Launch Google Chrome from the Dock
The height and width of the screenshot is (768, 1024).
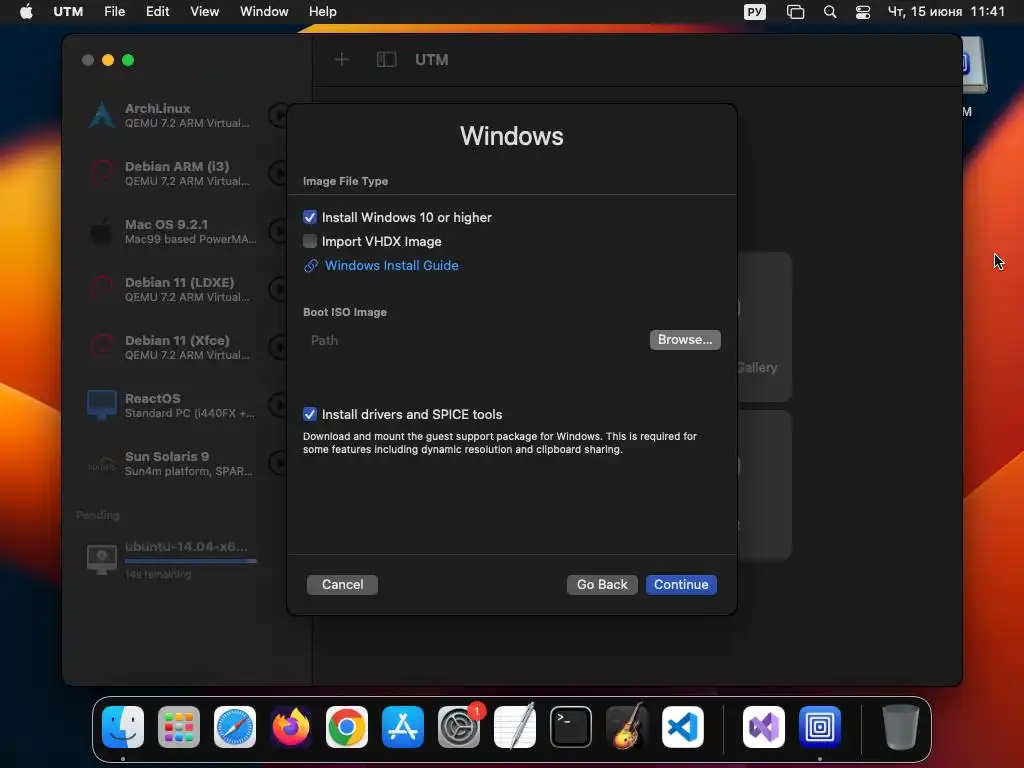coord(347,727)
